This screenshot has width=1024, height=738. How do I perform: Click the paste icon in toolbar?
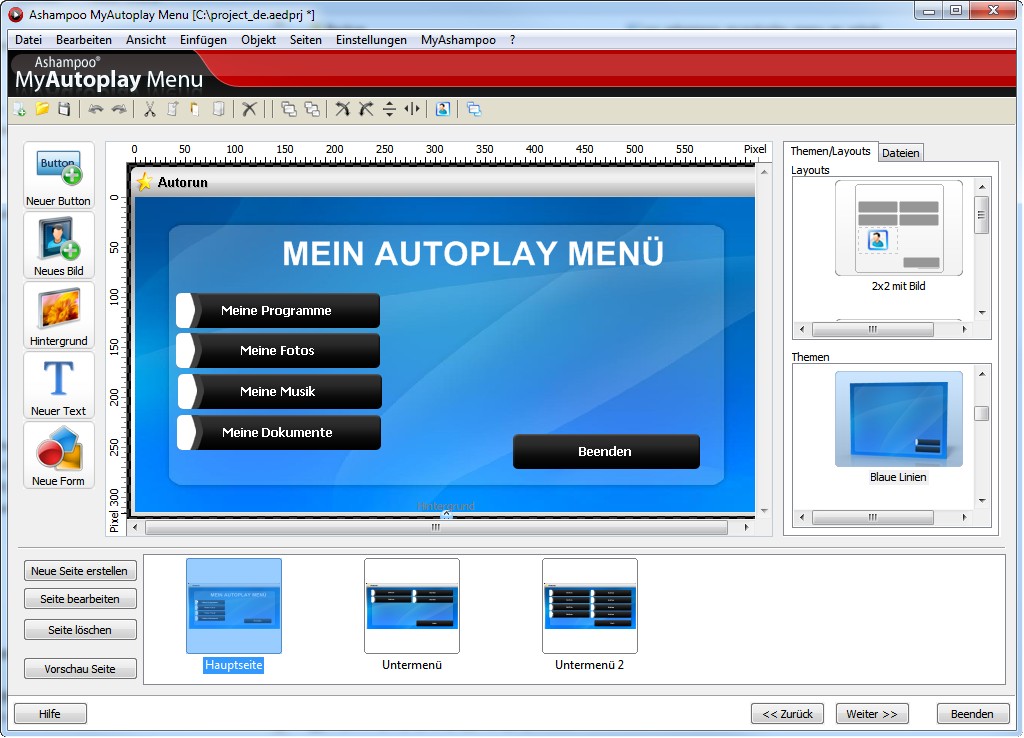point(195,109)
